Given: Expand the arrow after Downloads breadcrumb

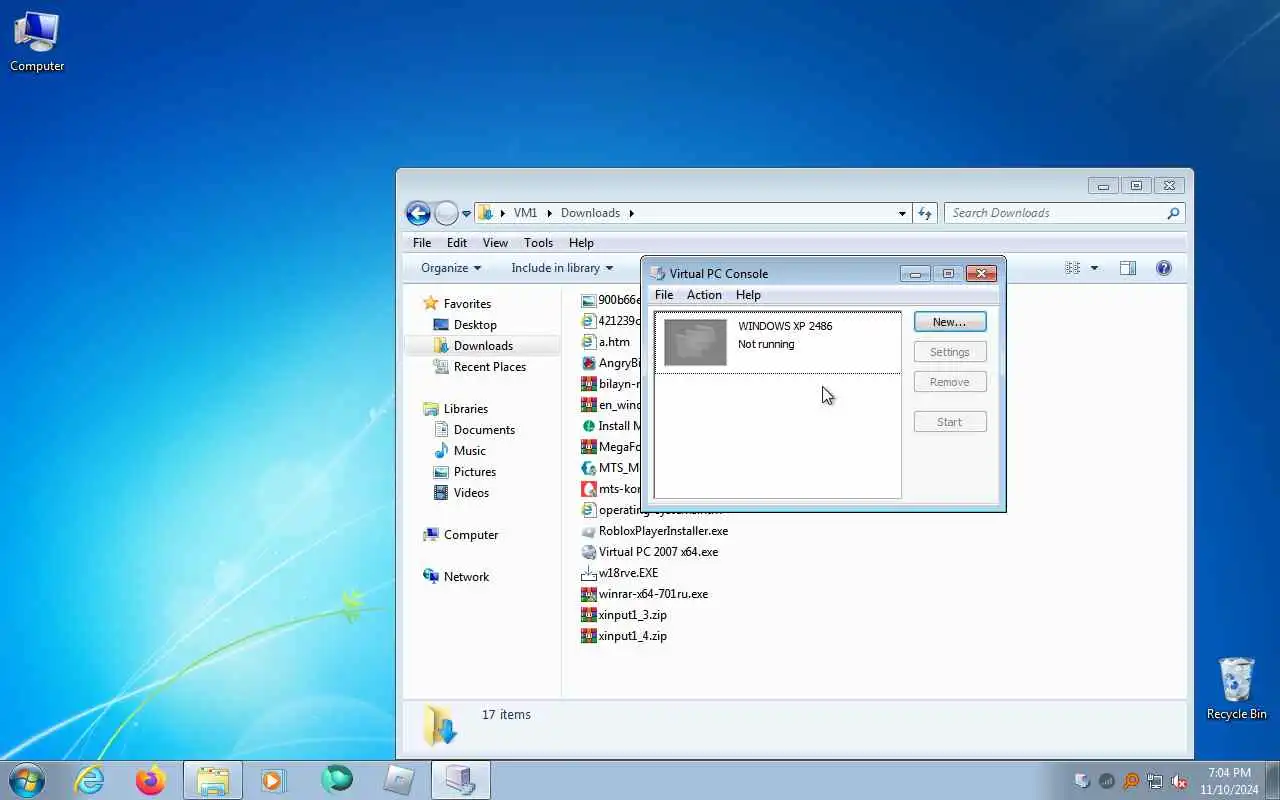Looking at the screenshot, I should click(631, 213).
